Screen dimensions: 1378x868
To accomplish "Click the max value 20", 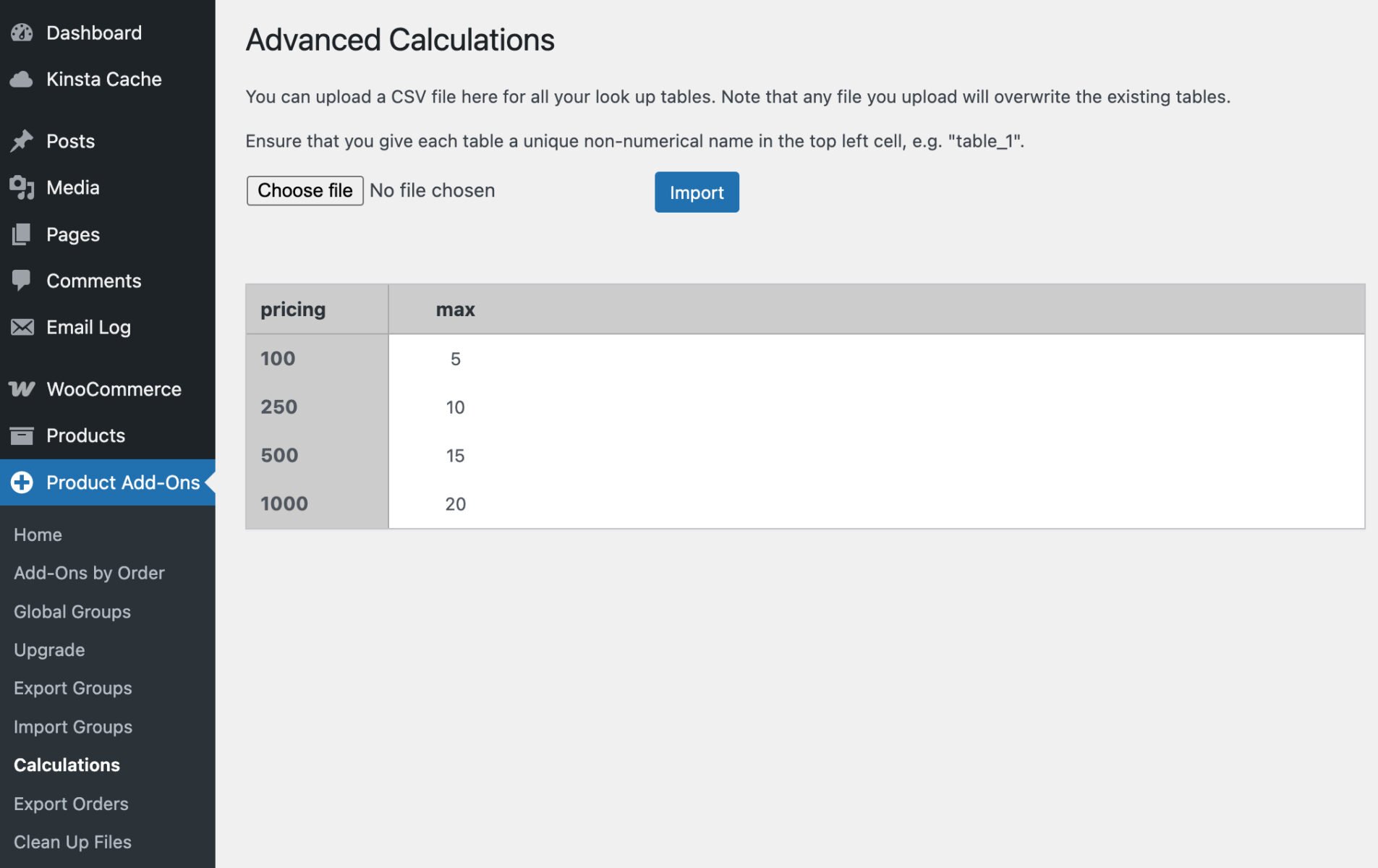I will coord(455,504).
